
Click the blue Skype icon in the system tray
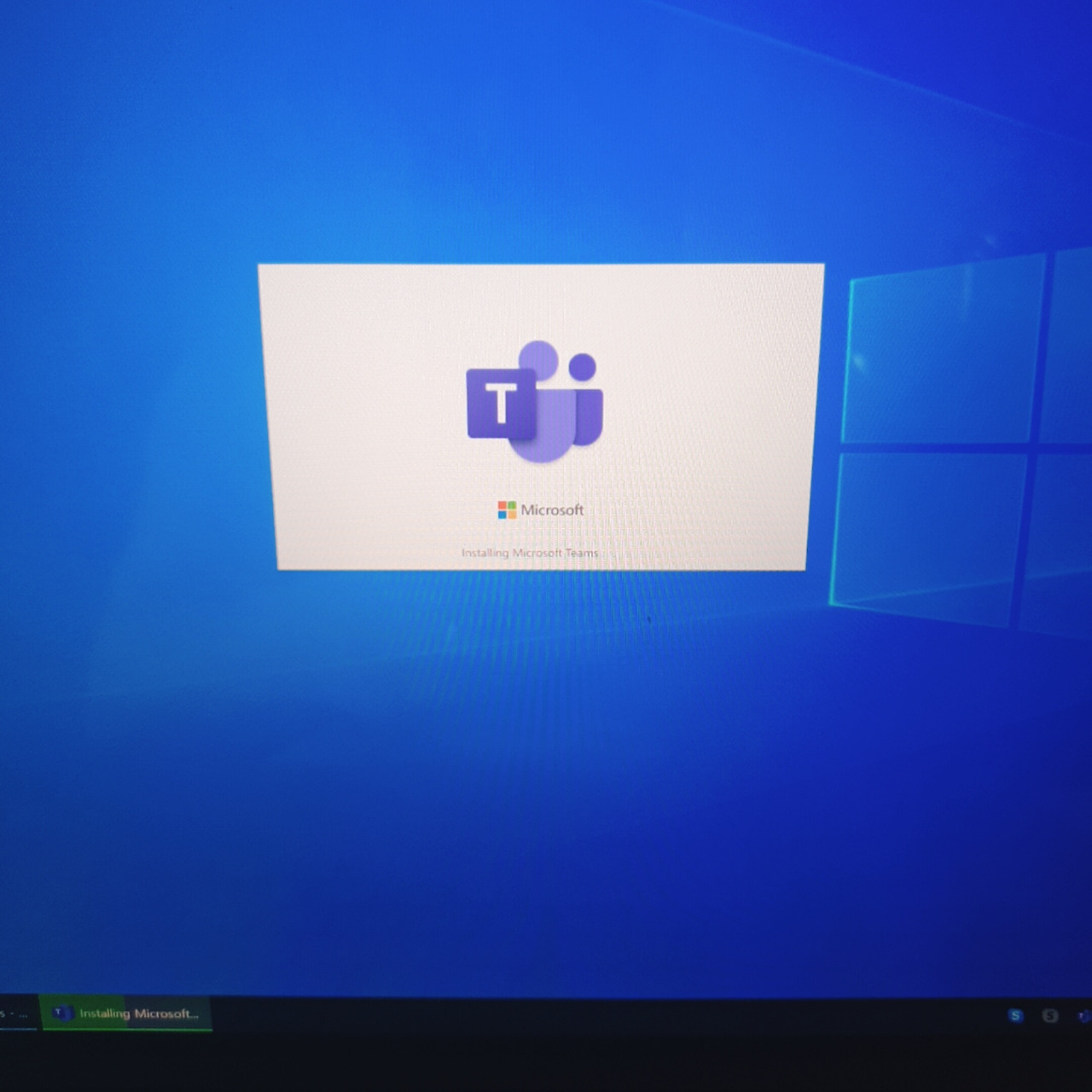click(x=1015, y=1015)
